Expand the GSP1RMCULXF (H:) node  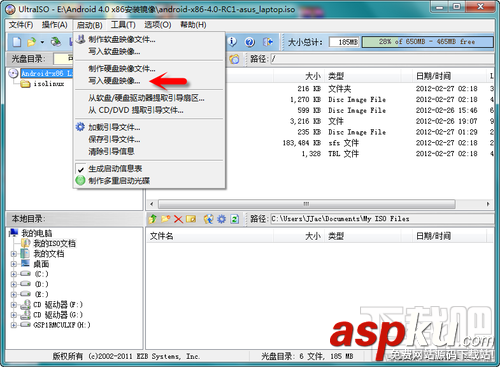click(x=14, y=325)
